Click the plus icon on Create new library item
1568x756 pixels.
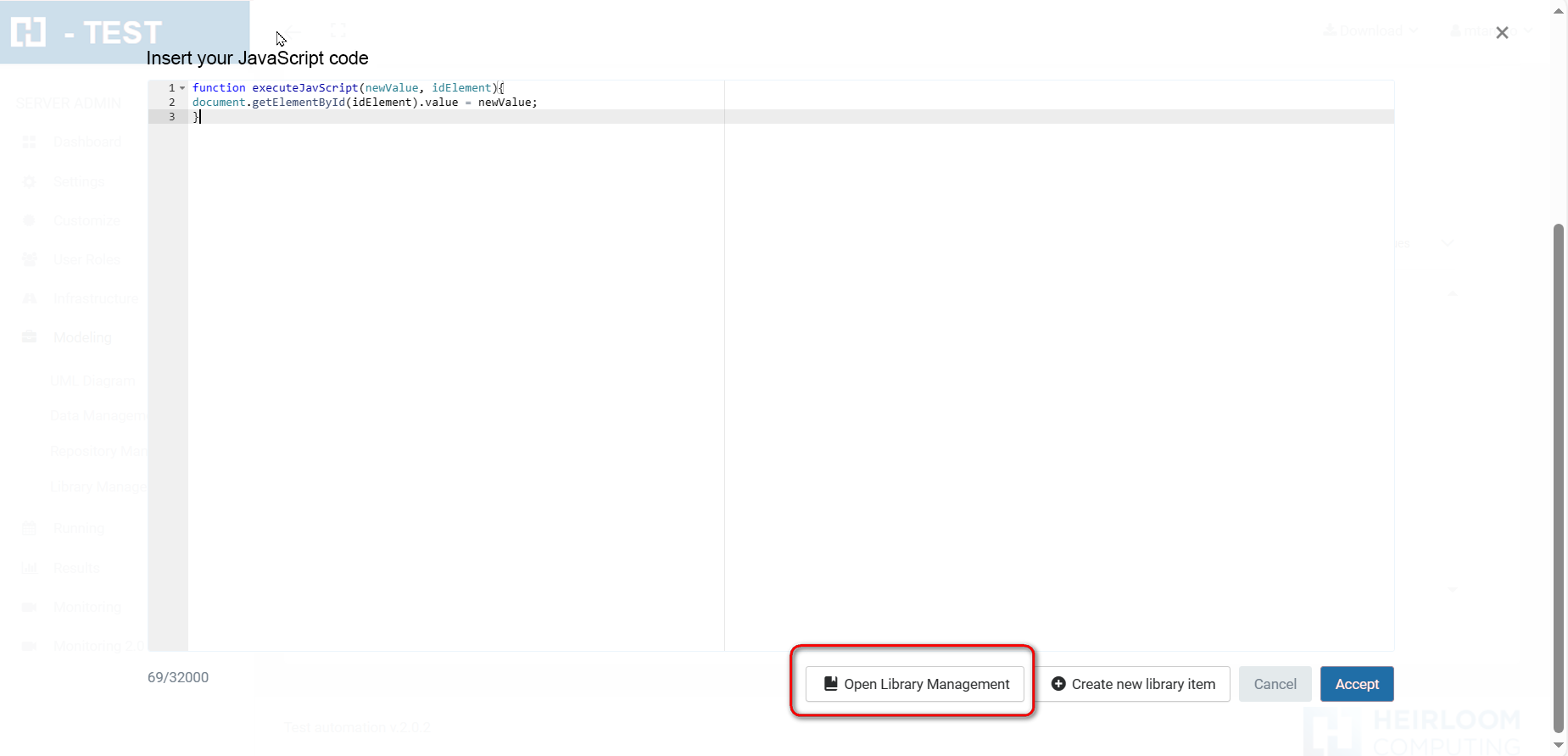coord(1058,684)
